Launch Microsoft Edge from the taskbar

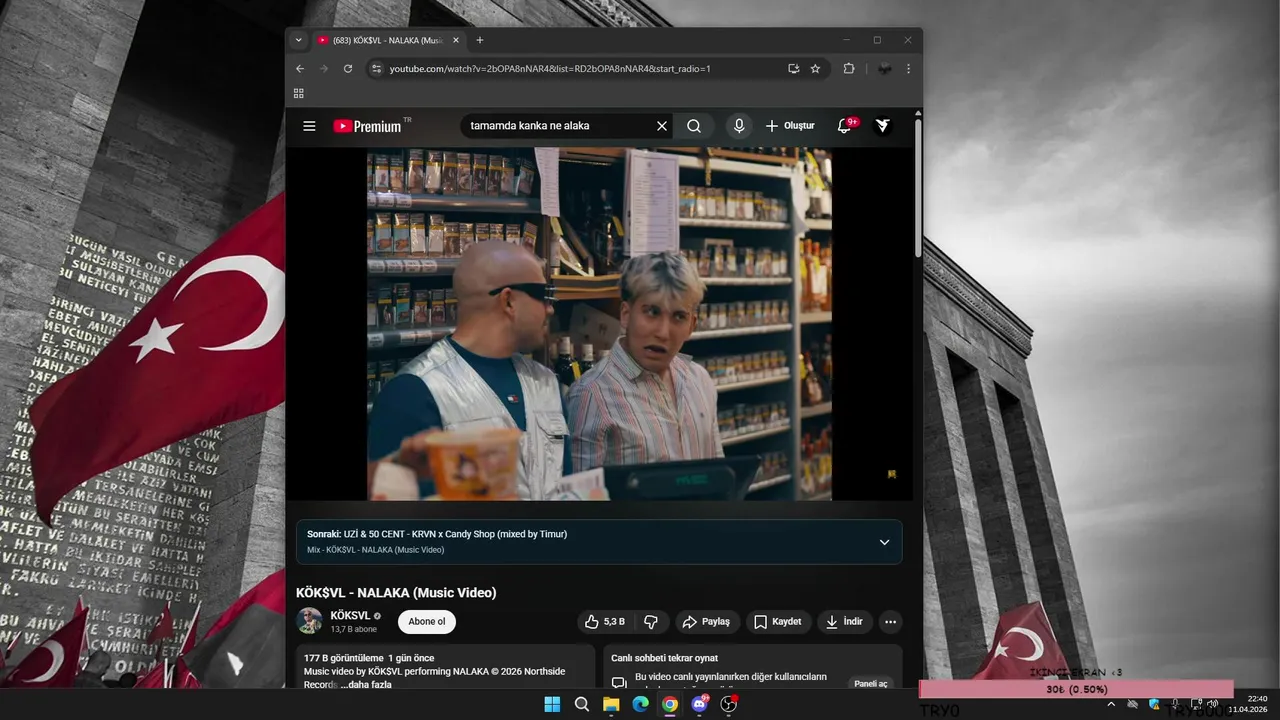(640, 704)
